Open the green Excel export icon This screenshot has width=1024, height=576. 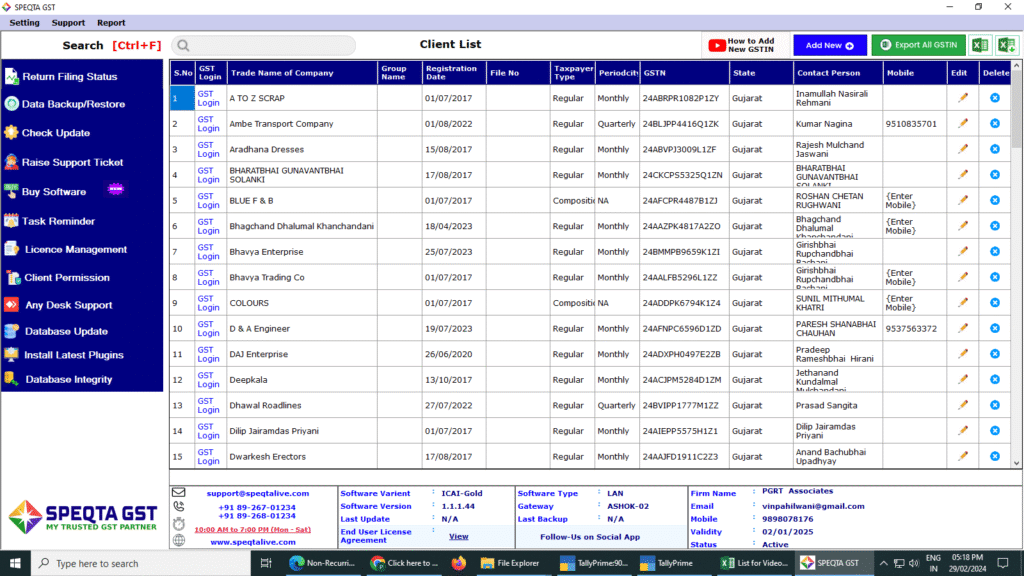click(x=980, y=45)
